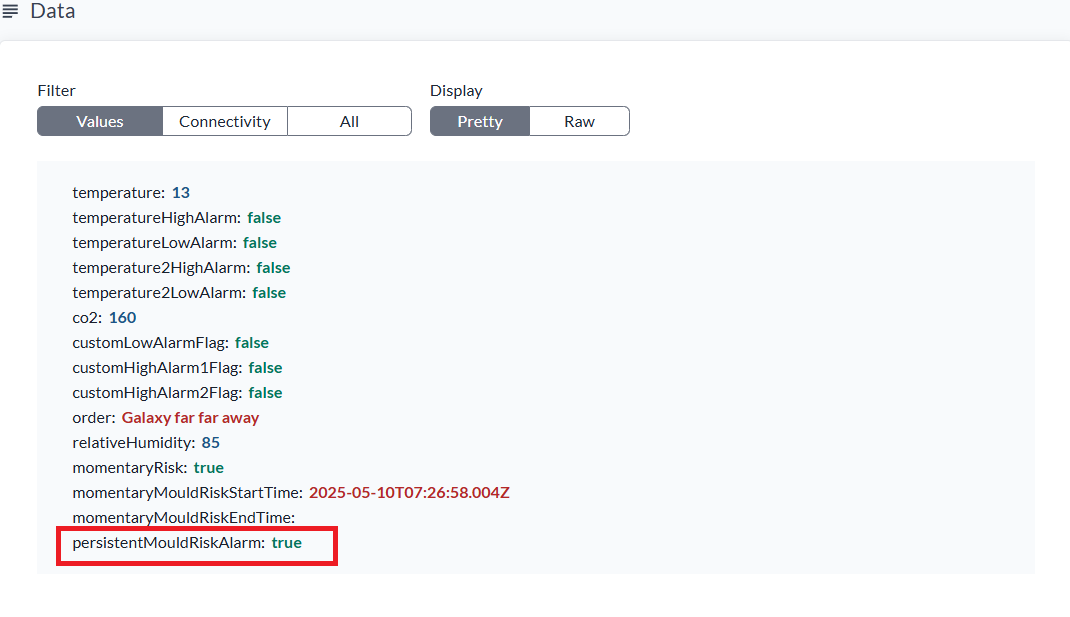
Task: Click the momentaryMouldRiskStartTime timestamp value
Action: (x=409, y=492)
